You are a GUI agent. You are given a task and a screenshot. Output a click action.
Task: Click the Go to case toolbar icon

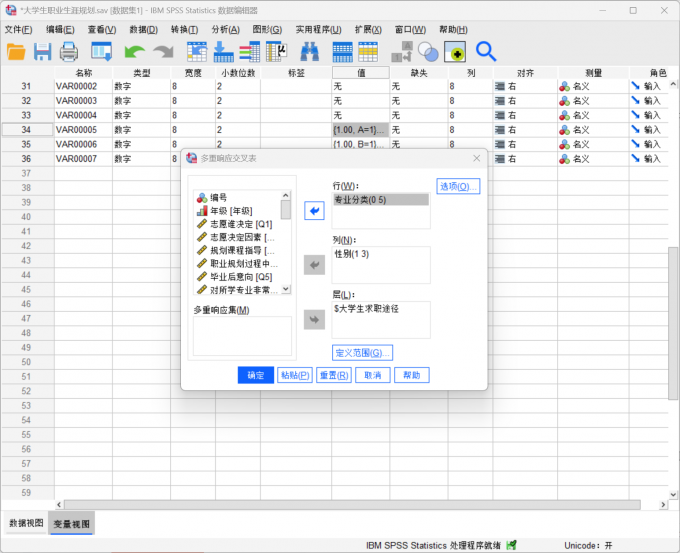tap(197, 52)
